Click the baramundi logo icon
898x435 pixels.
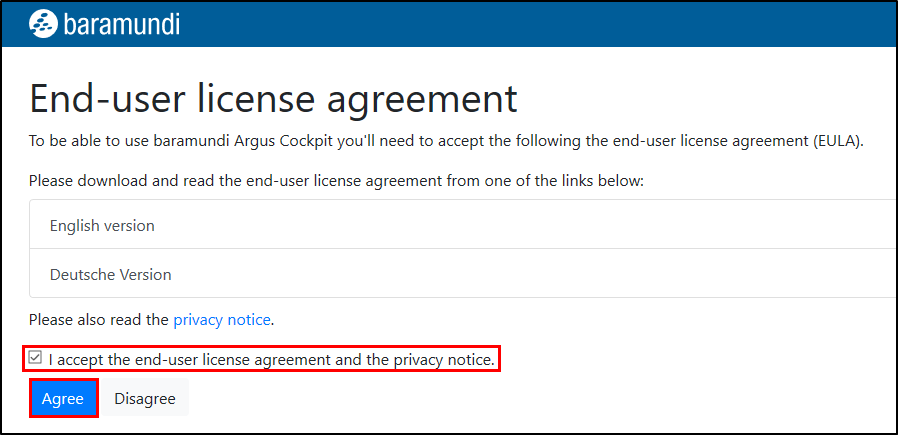coord(43,23)
